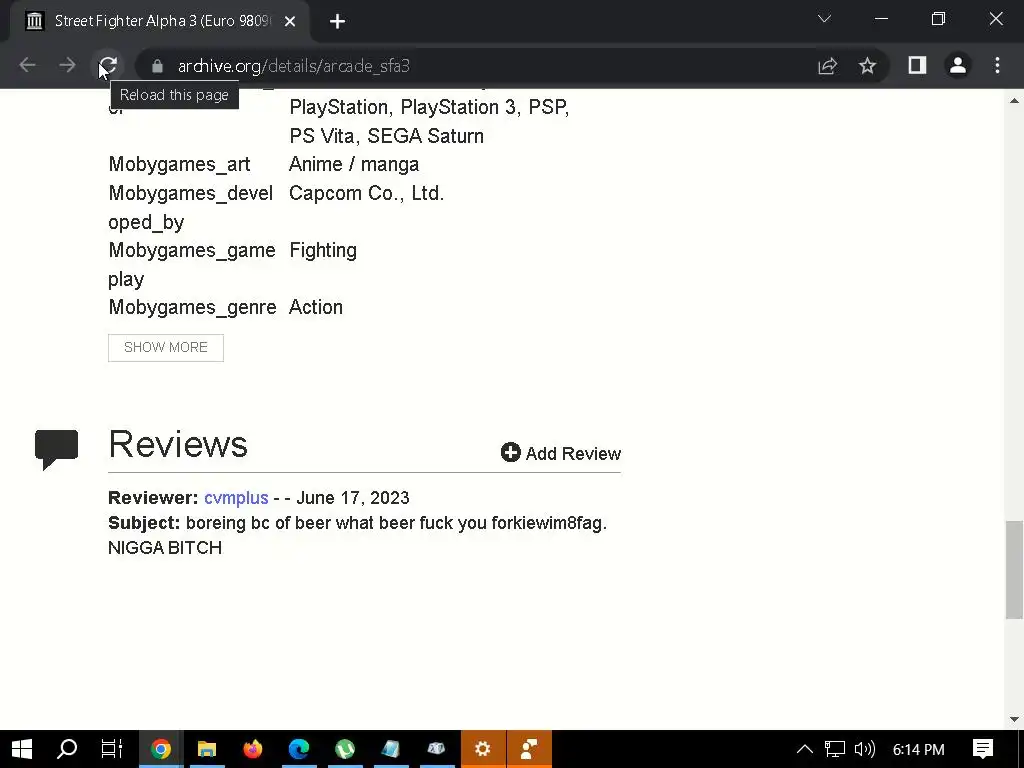This screenshot has height=768, width=1024.
Task: Click the address bar URL
Action: point(294,66)
